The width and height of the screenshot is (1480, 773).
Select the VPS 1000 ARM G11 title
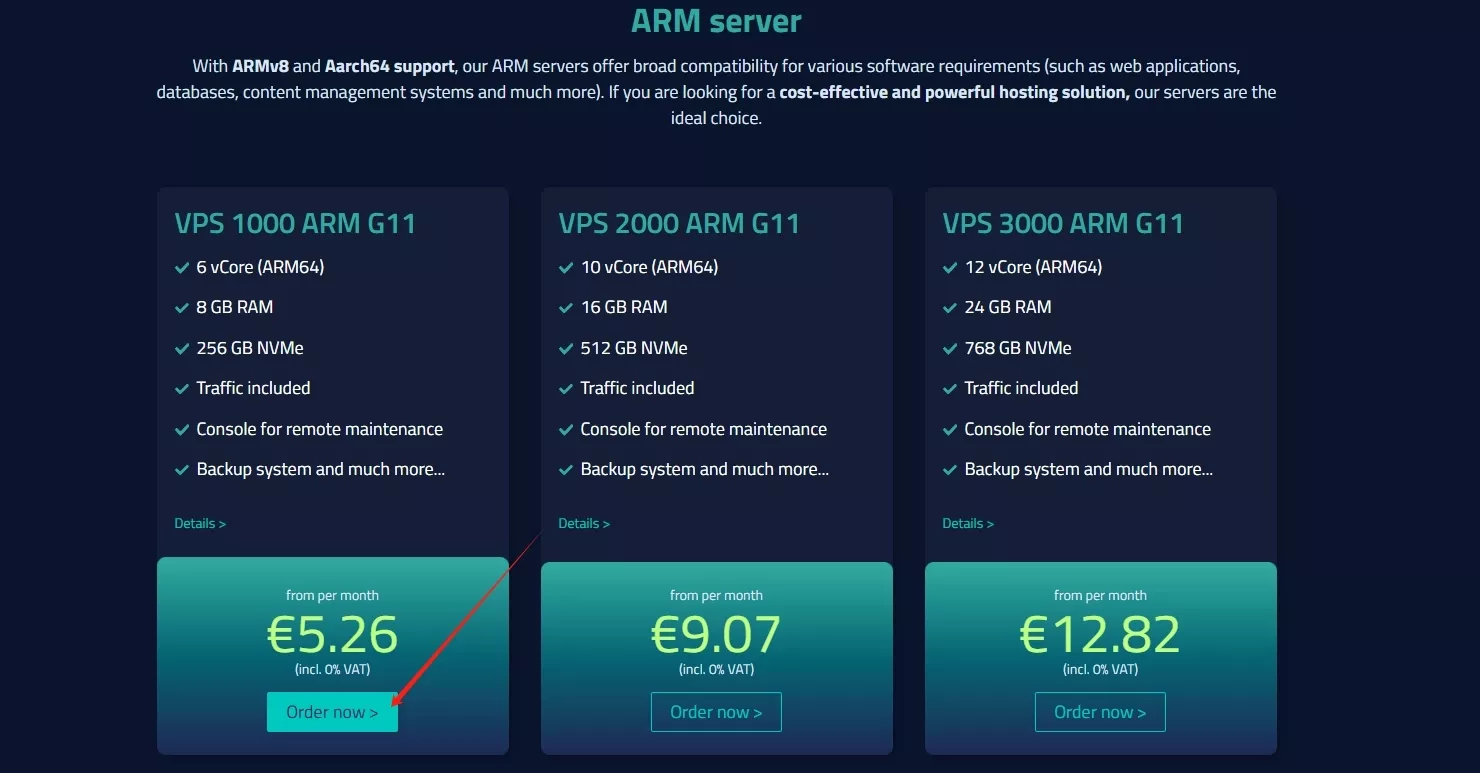pos(295,223)
